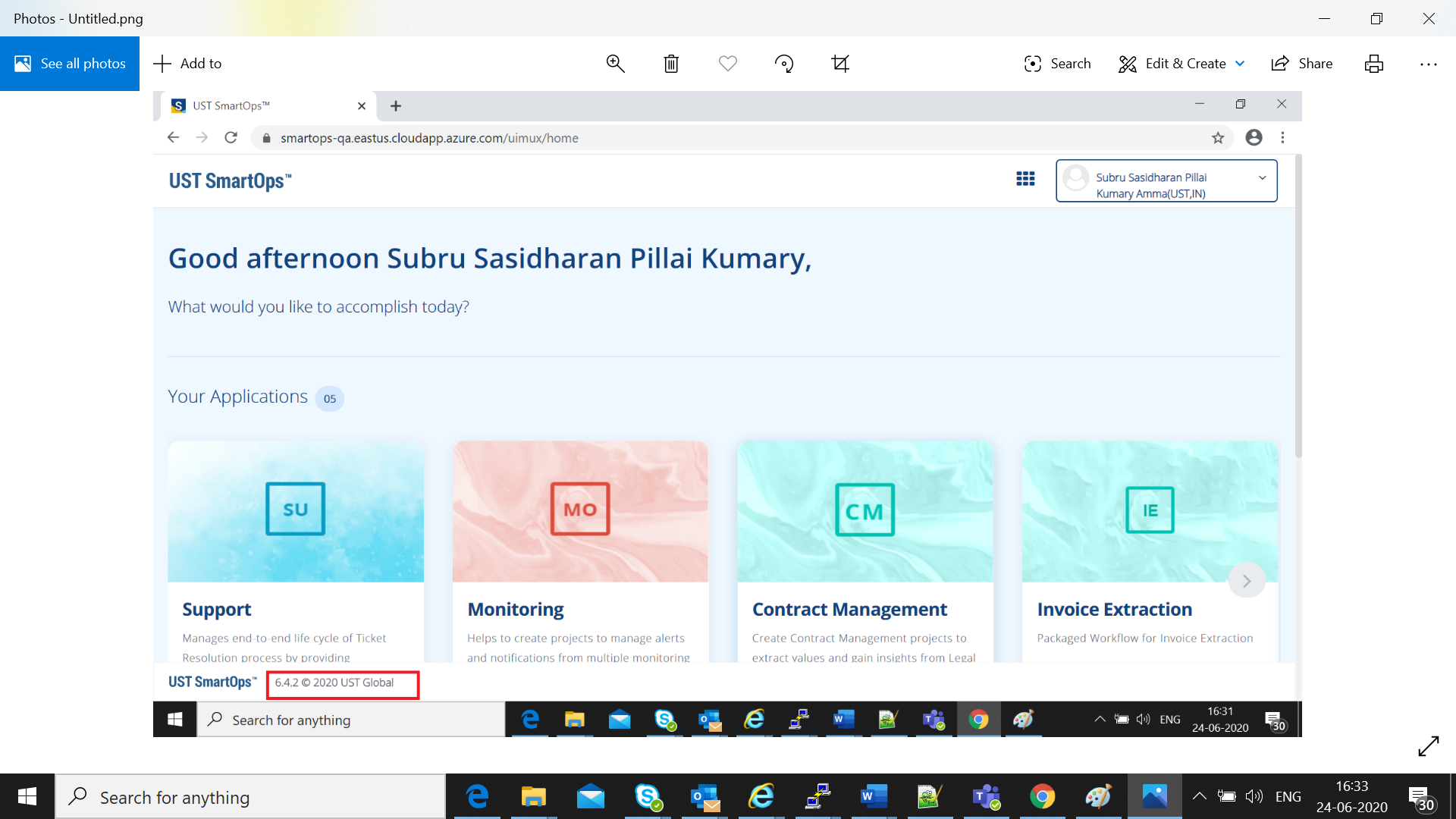
Task: Open Google Chrome from the taskbar
Action: pos(1043,797)
